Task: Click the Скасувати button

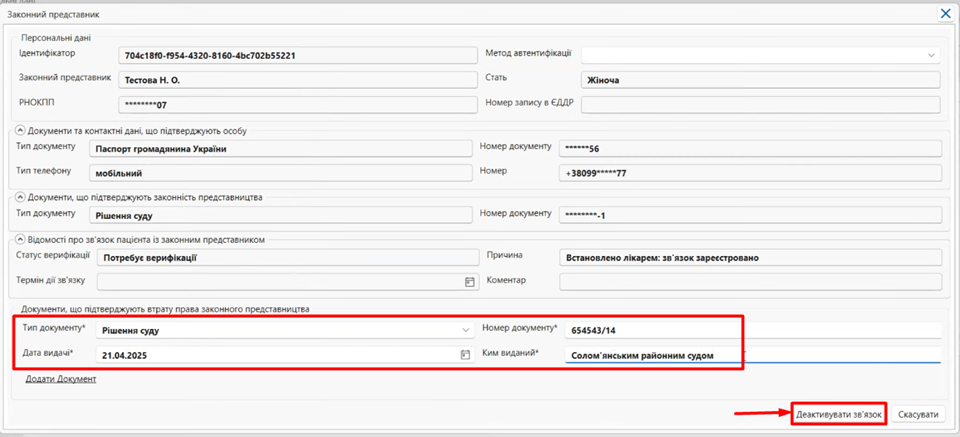Action: [918, 414]
